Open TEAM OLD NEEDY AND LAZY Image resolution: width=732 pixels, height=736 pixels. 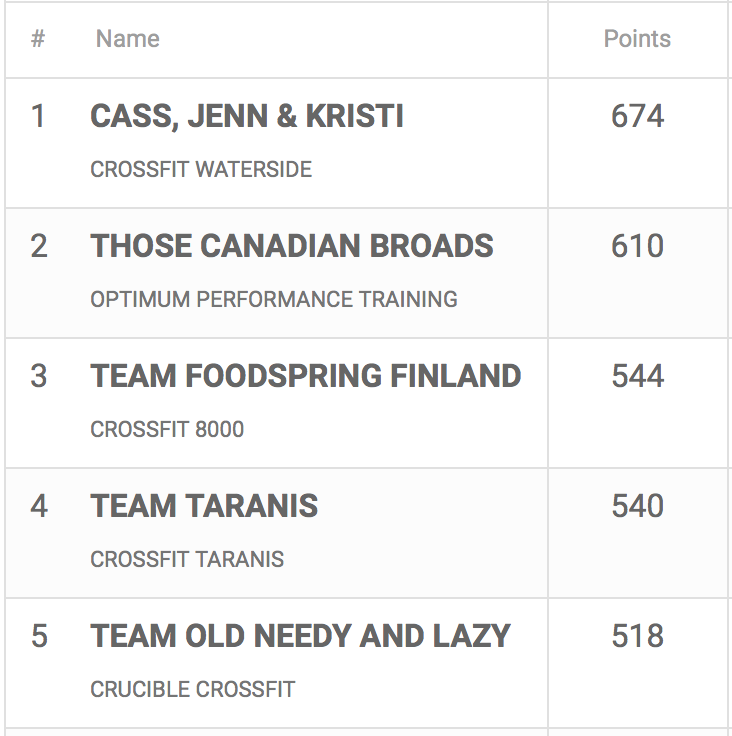click(301, 636)
